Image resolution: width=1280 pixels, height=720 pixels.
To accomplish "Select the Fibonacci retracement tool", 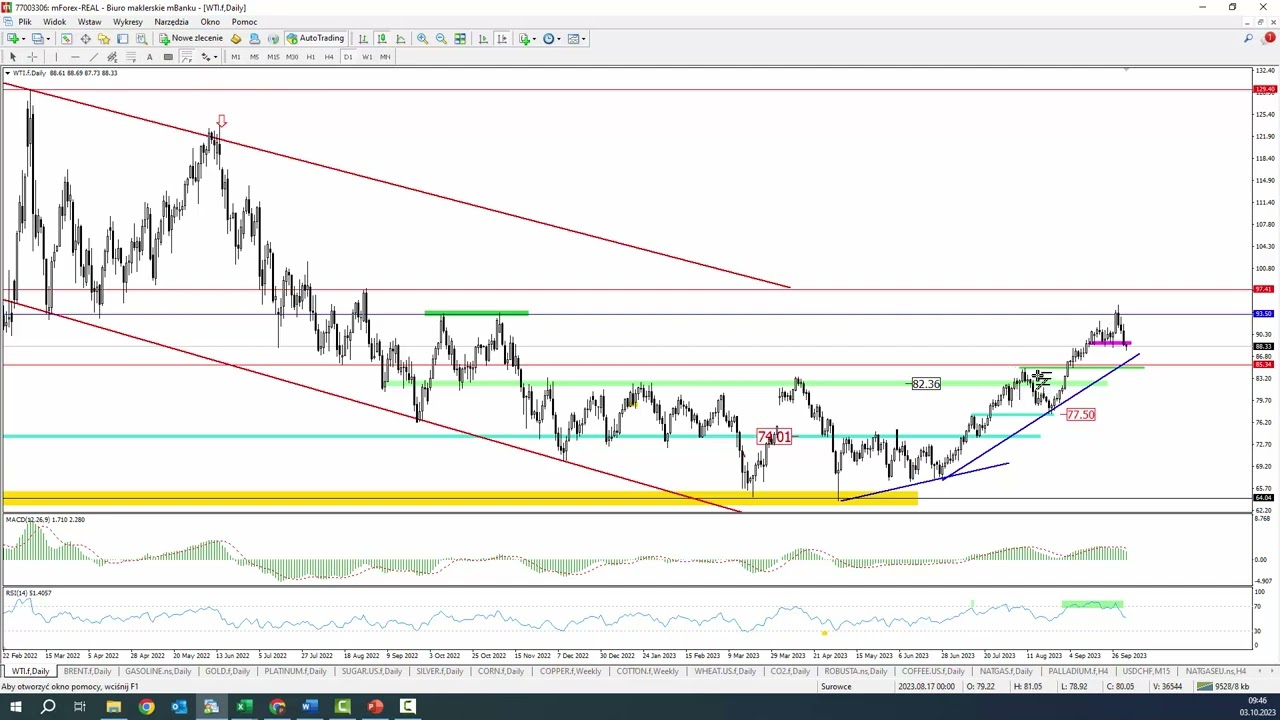I will [x=131, y=57].
